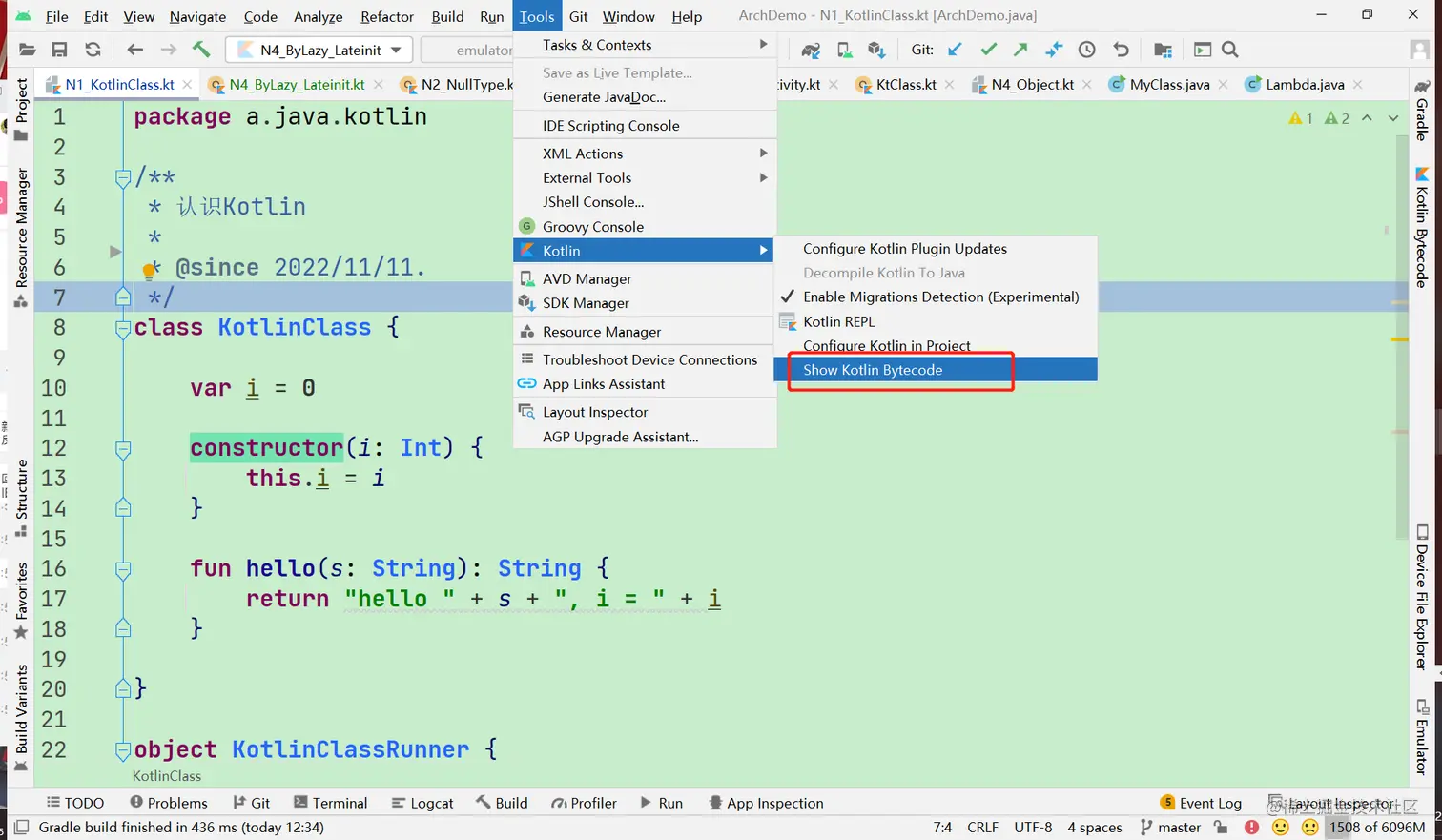Jump to next highlighted error arrow
Image resolution: width=1442 pixels, height=840 pixels.
[x=1393, y=118]
